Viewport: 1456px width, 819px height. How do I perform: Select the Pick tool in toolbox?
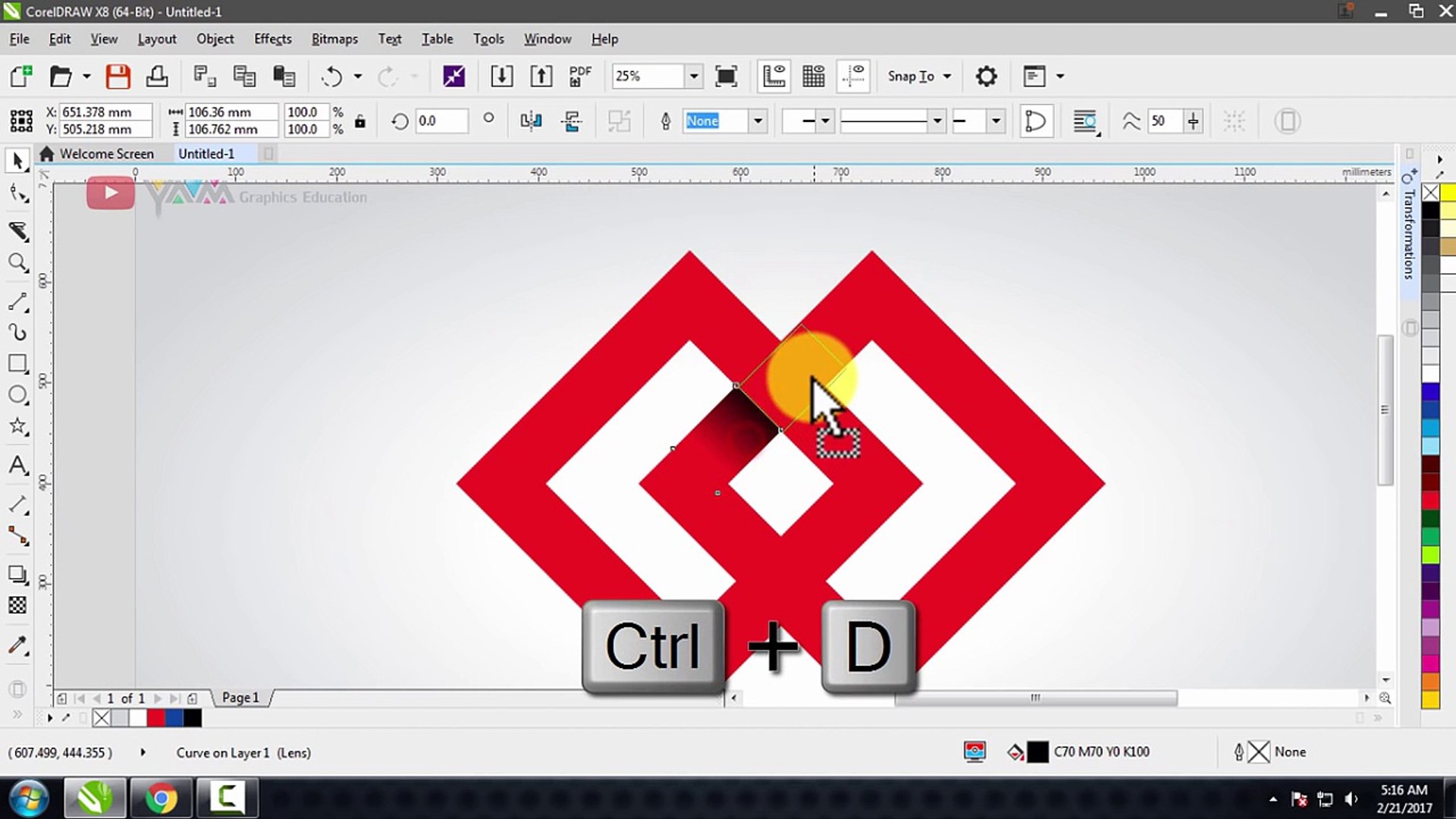click(x=17, y=161)
